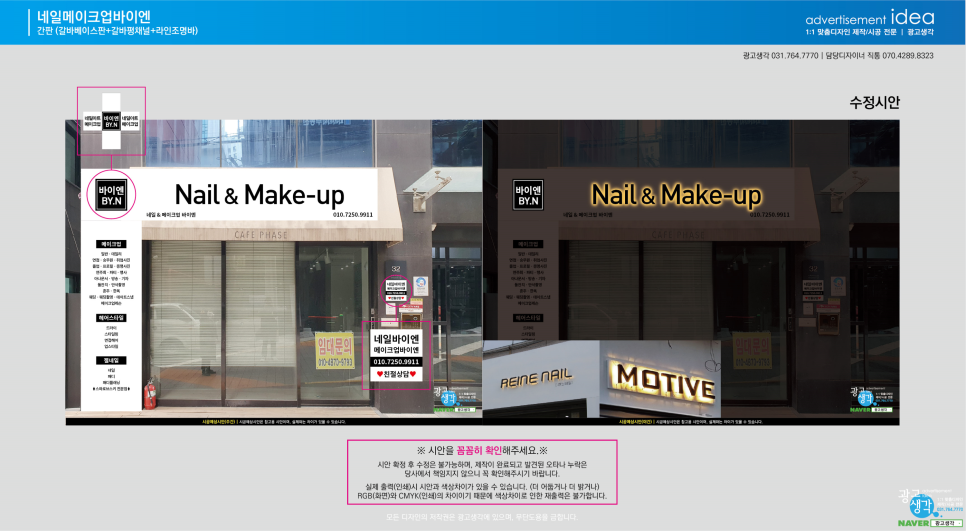Click the 네일바이엔 standing sign panel
The width and height of the screenshot is (966, 531).
point(397,349)
